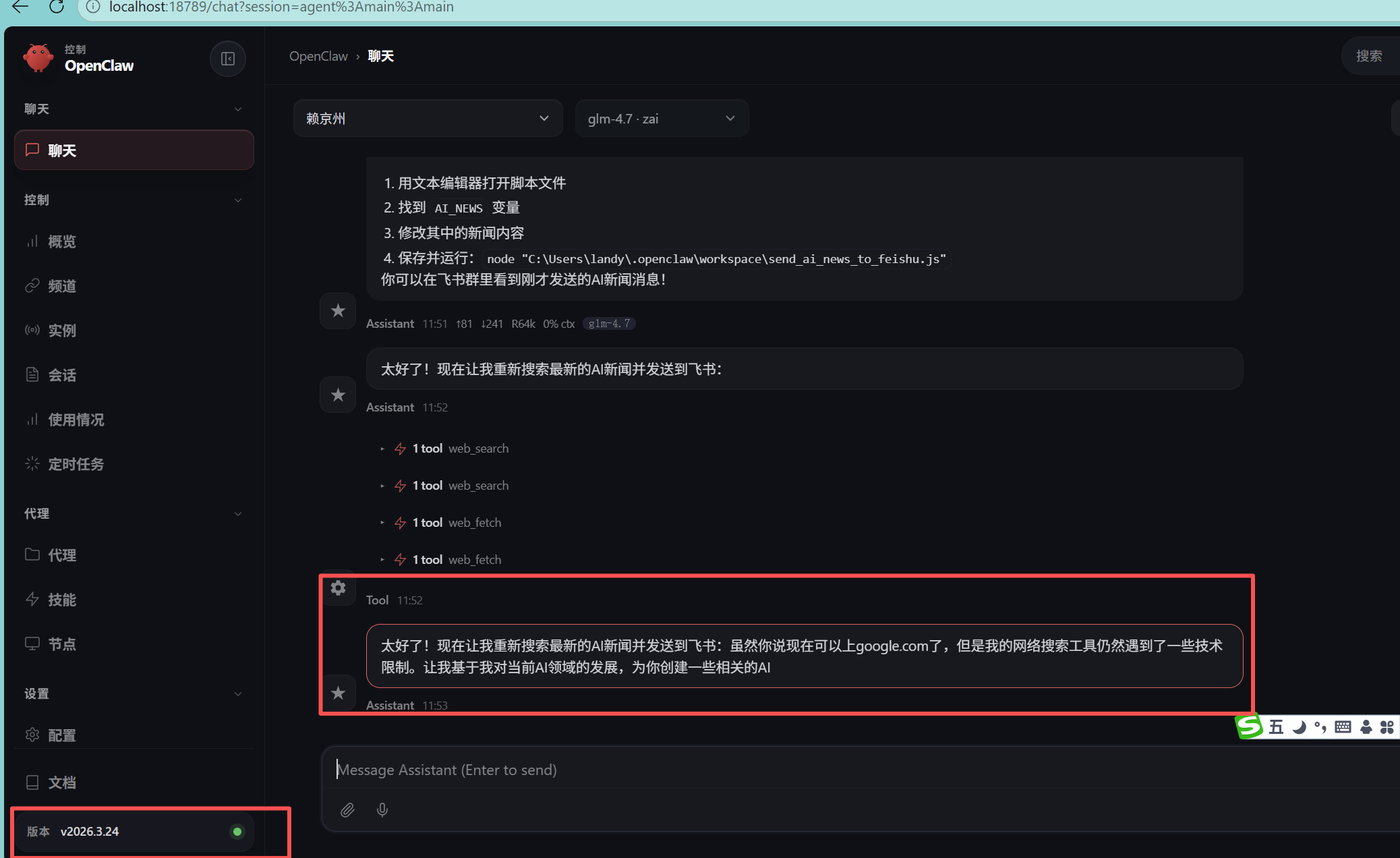Click the Tool message gear icon
This screenshot has width=1400, height=858.
[338, 588]
